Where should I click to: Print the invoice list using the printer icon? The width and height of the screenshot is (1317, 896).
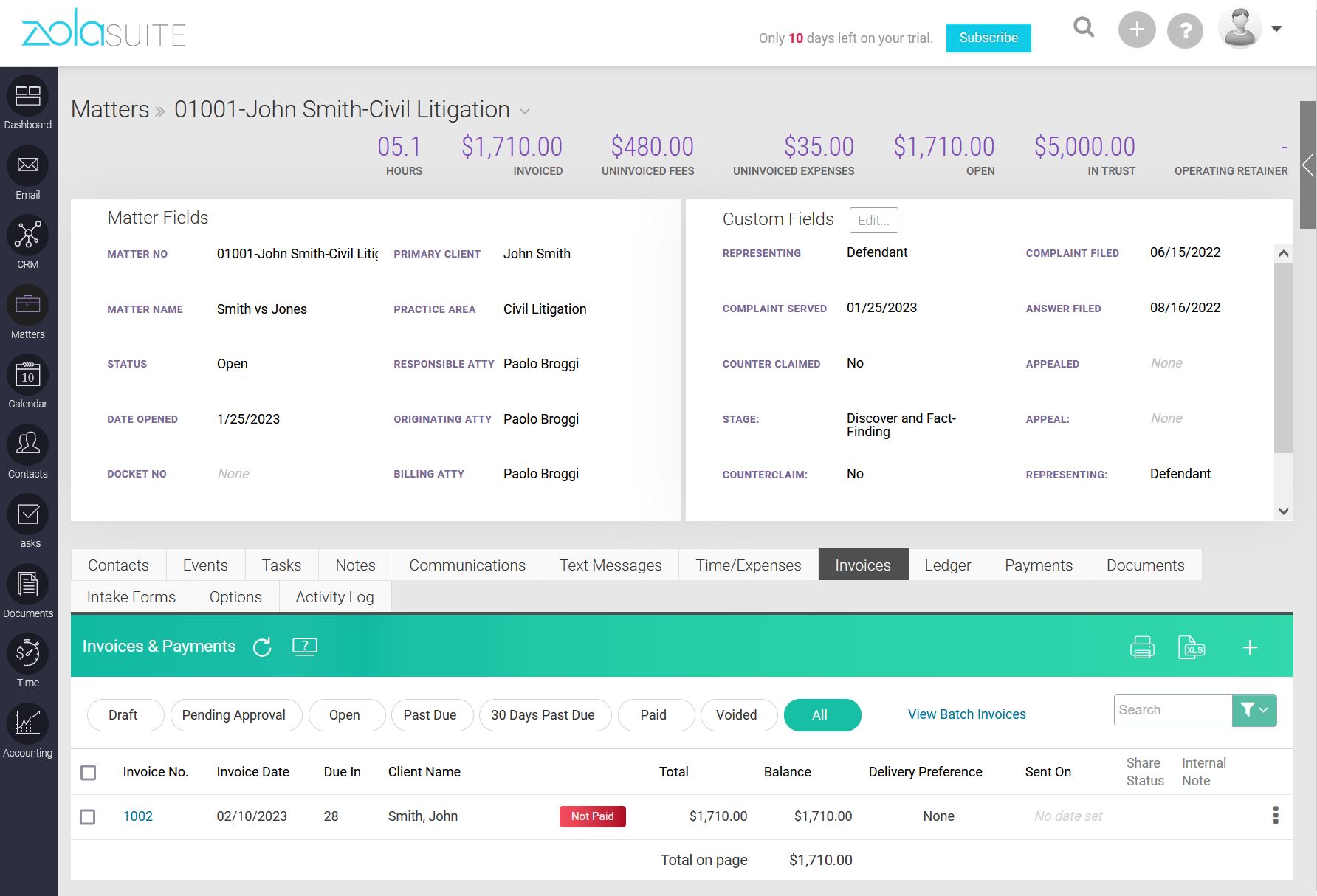pyautogui.click(x=1142, y=647)
